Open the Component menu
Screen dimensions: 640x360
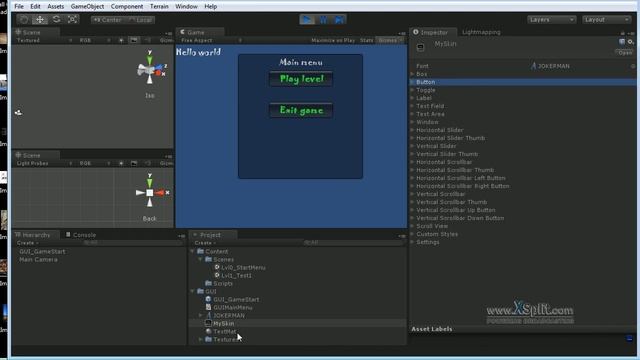pos(127,7)
